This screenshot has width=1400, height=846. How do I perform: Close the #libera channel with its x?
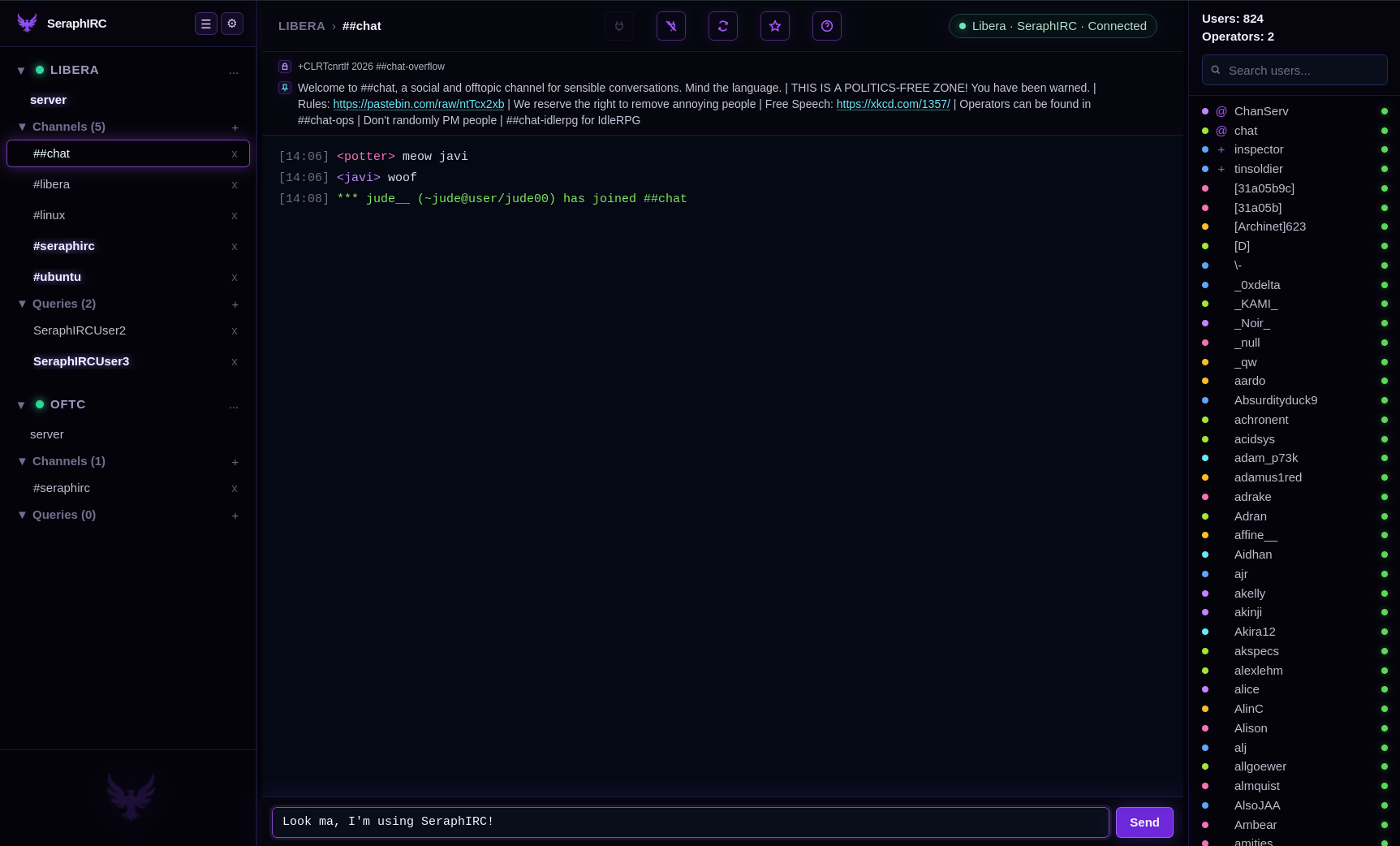point(235,185)
